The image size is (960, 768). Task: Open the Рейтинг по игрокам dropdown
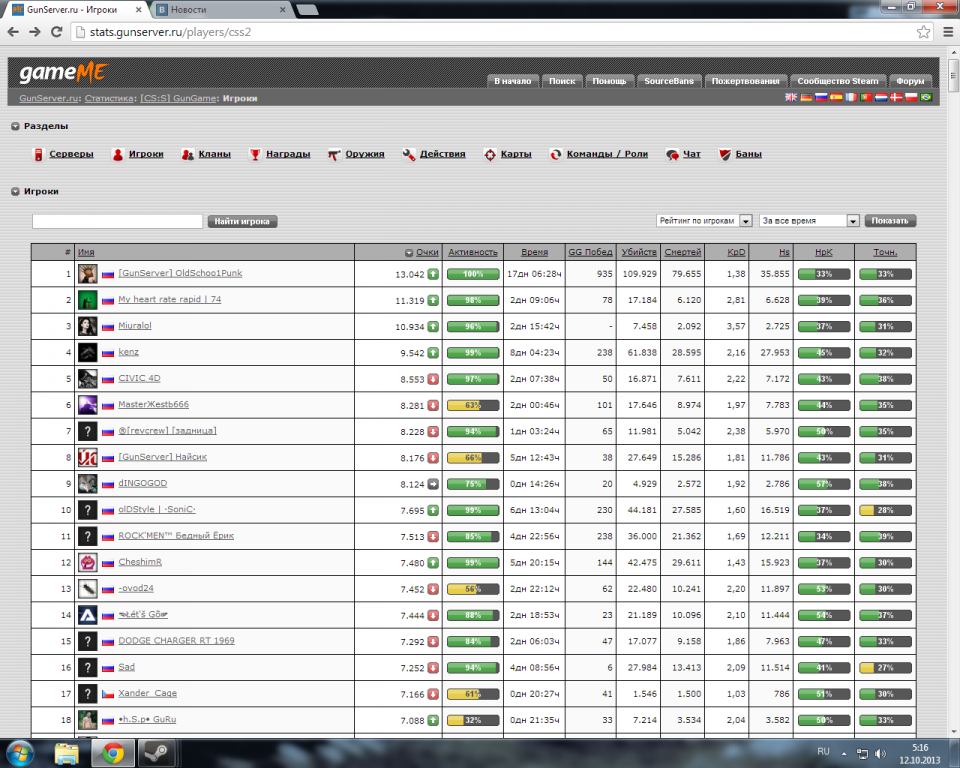[696, 221]
